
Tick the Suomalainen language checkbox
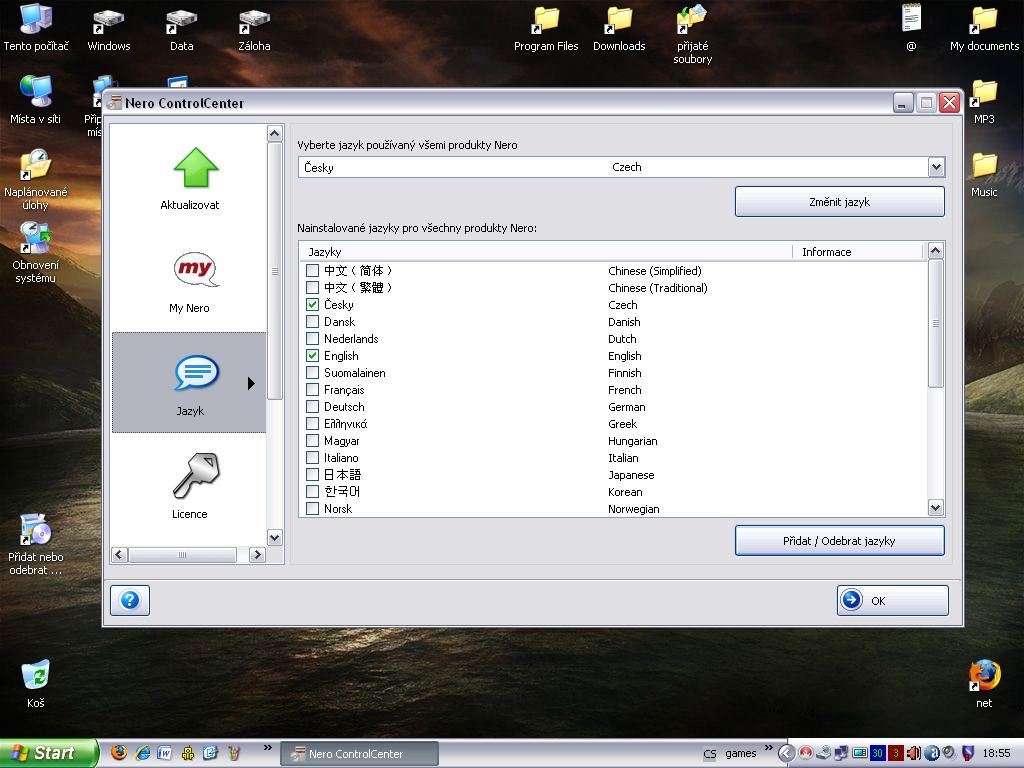point(313,372)
